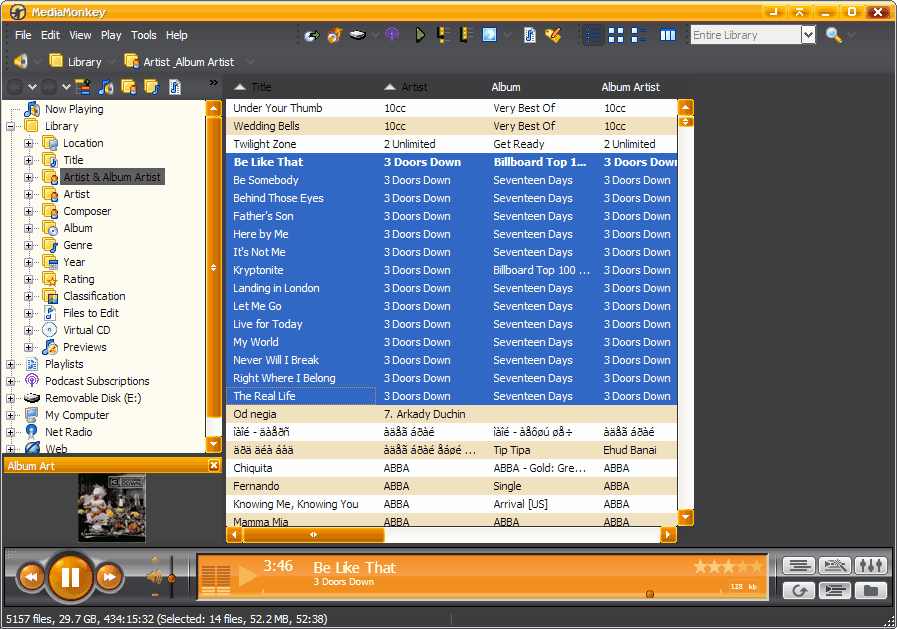Open the equalizer from the player panel
This screenshot has height=629, width=897.
coord(871,566)
